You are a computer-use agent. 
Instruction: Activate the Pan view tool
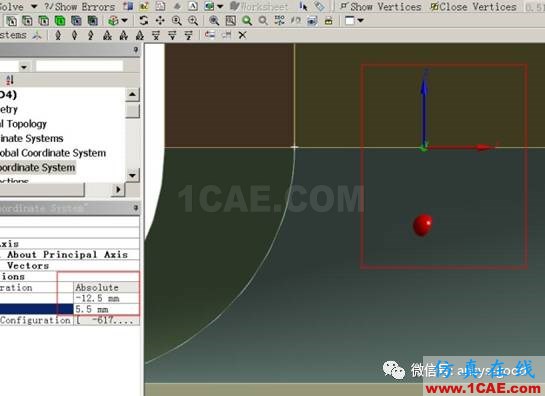tap(160, 21)
